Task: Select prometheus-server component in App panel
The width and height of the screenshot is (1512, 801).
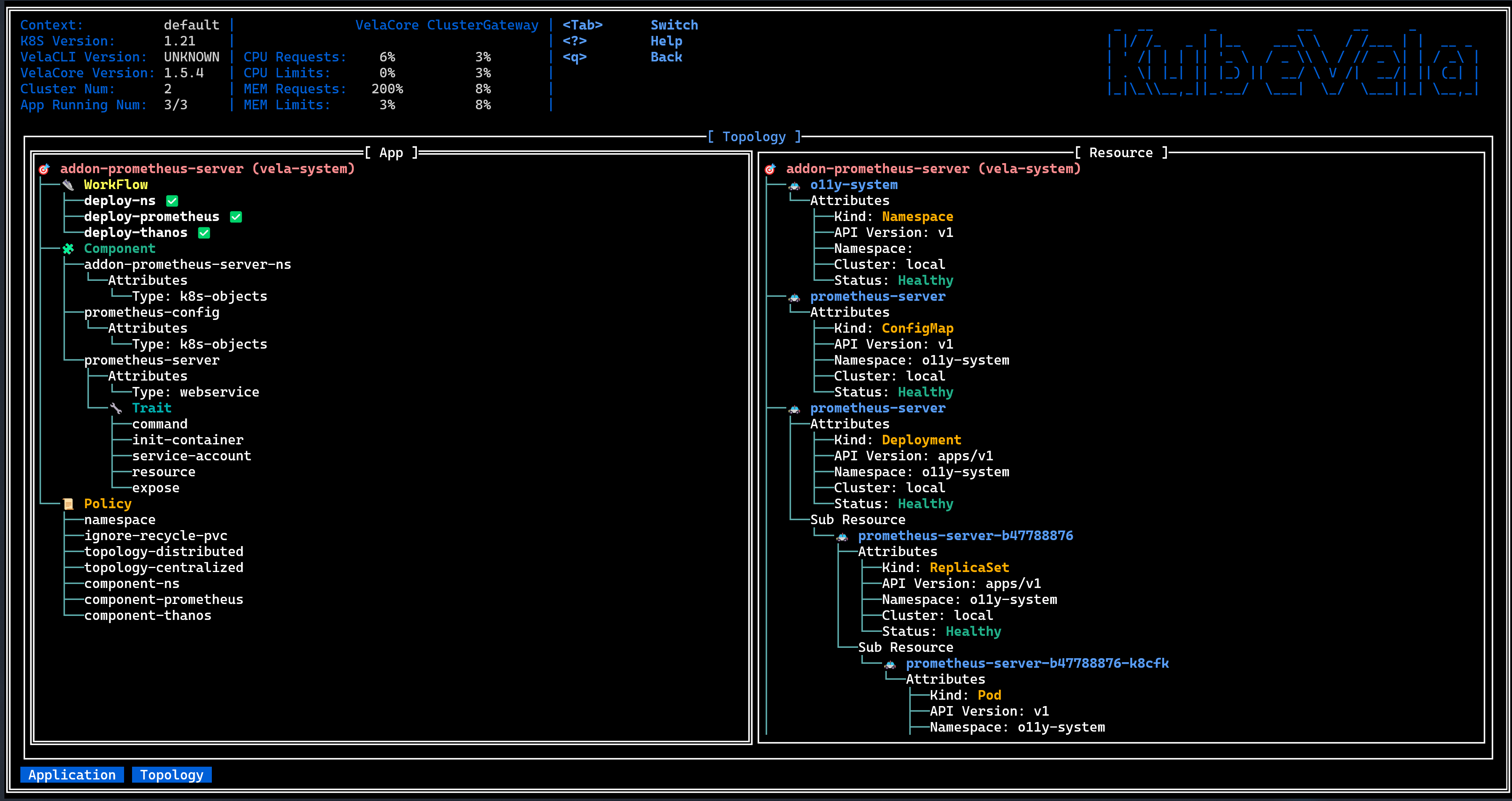Action: pyautogui.click(x=152, y=360)
